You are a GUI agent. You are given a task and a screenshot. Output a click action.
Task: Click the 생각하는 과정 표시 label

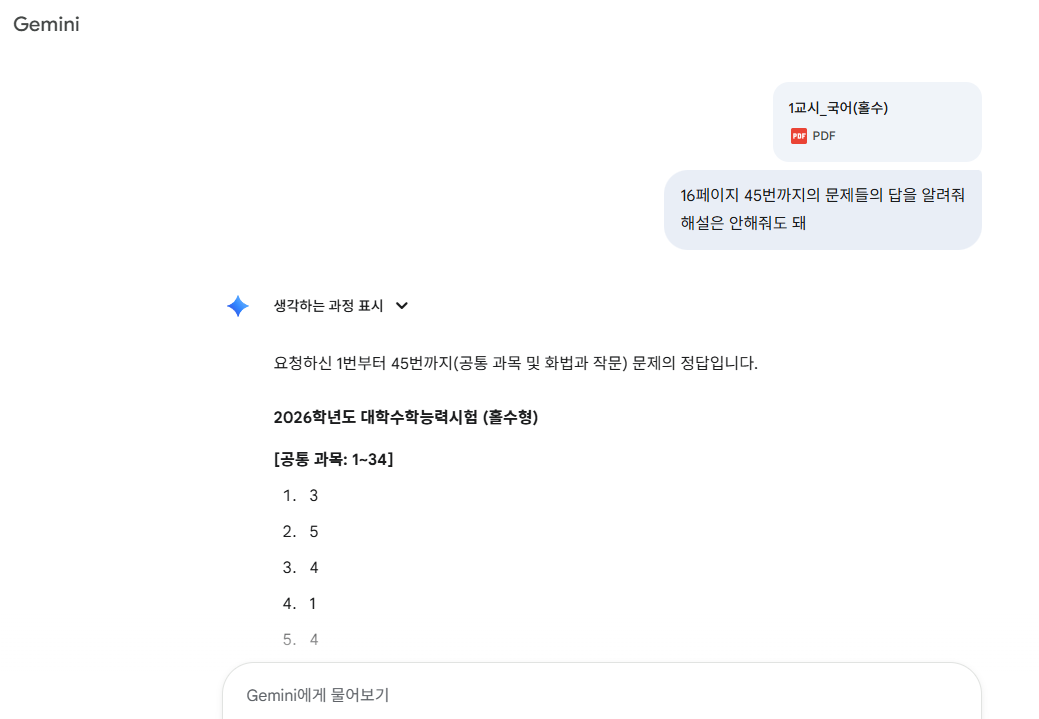[328, 306]
